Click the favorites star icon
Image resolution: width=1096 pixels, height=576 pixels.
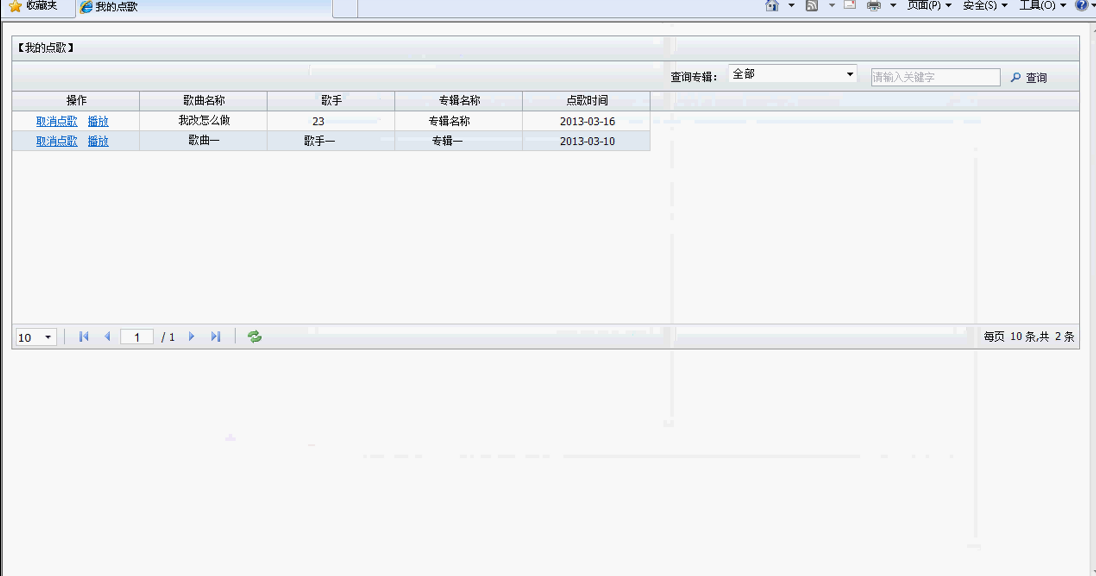(x=15, y=6)
